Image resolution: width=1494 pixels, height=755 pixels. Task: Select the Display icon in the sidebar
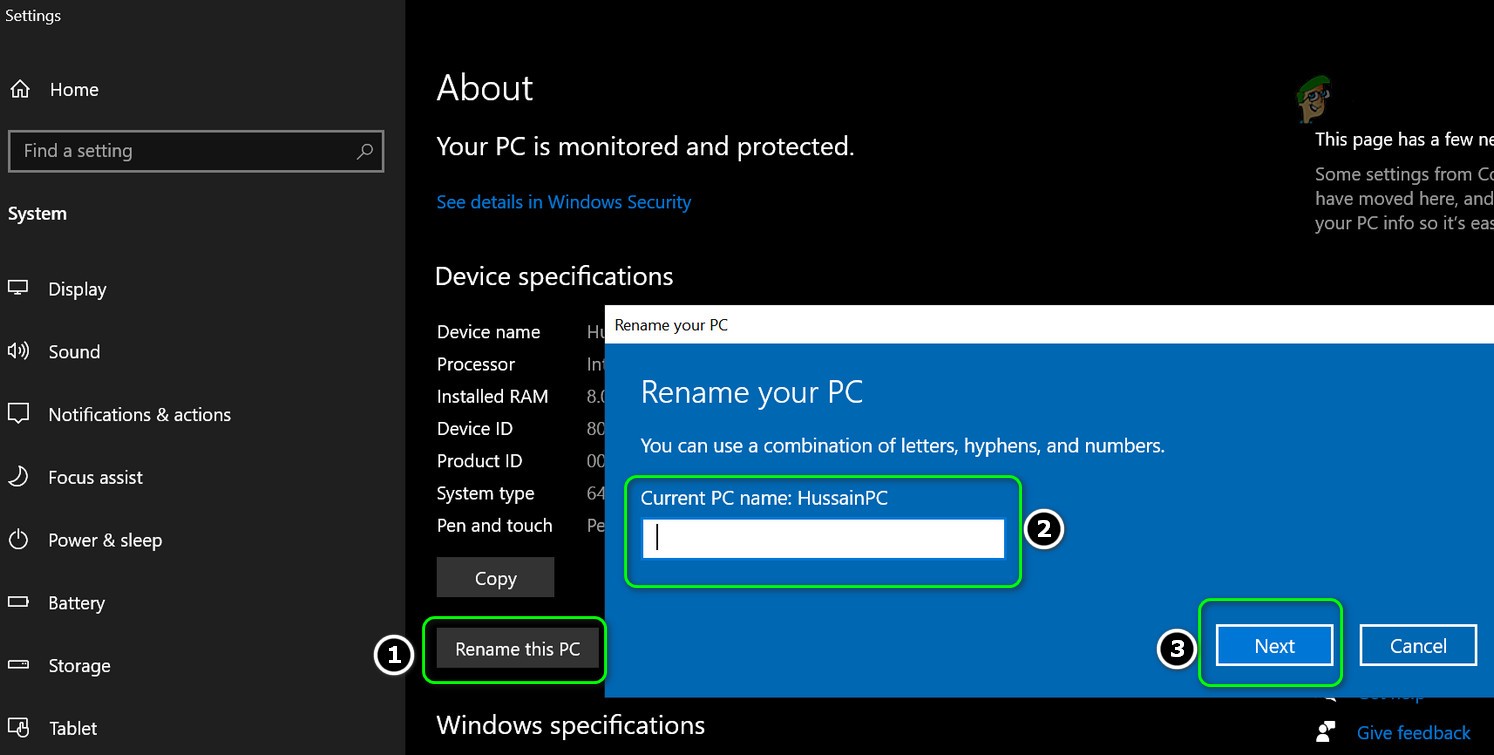click(x=18, y=289)
